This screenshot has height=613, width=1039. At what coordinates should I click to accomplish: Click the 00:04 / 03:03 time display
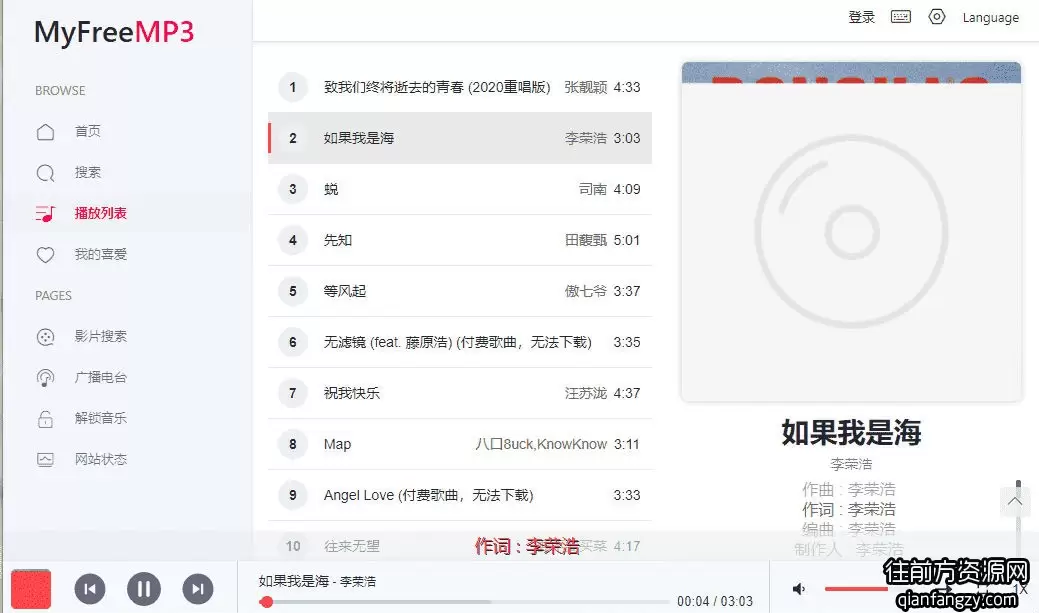[x=715, y=601]
